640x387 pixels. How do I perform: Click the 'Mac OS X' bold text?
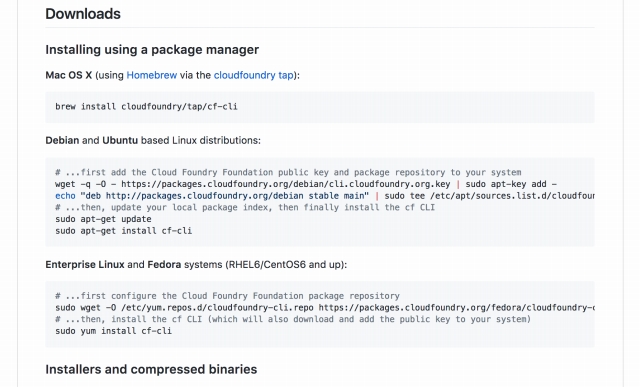69,76
